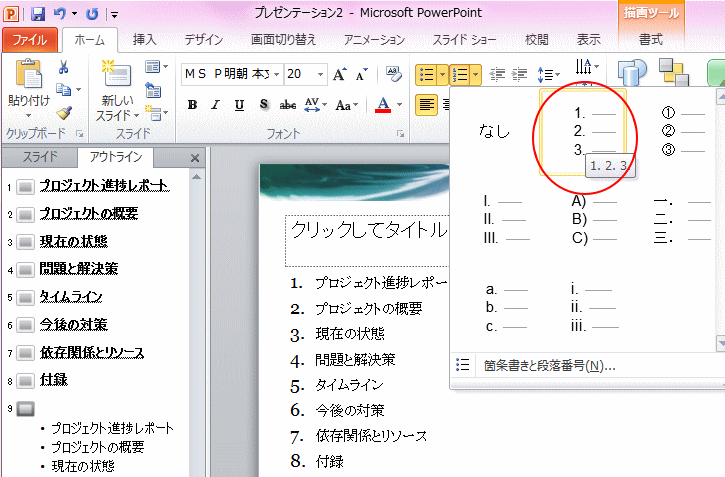Open the bullets dropdown arrow
The image size is (725, 477).
coord(442,74)
